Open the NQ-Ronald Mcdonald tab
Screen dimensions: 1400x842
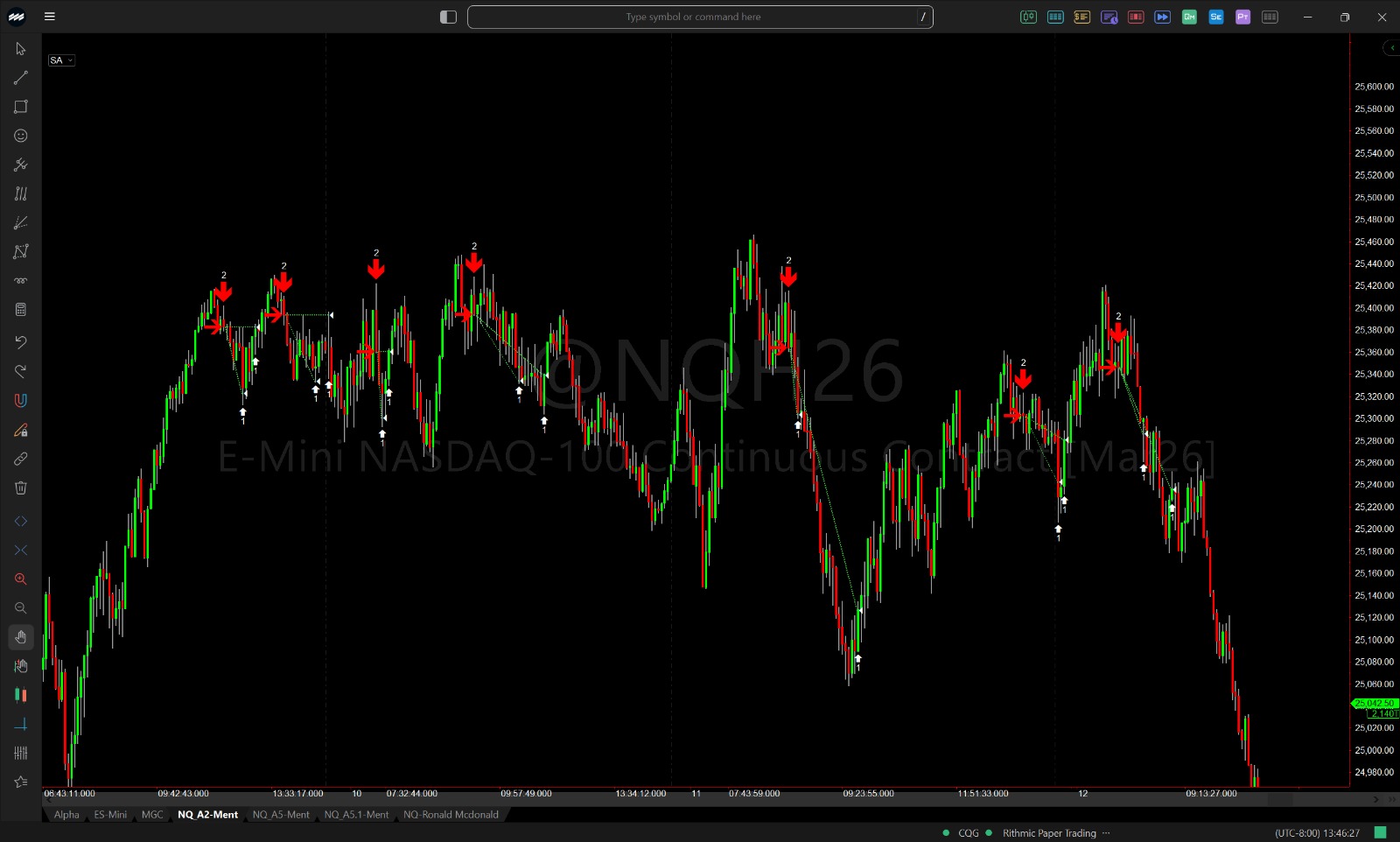[x=451, y=815]
